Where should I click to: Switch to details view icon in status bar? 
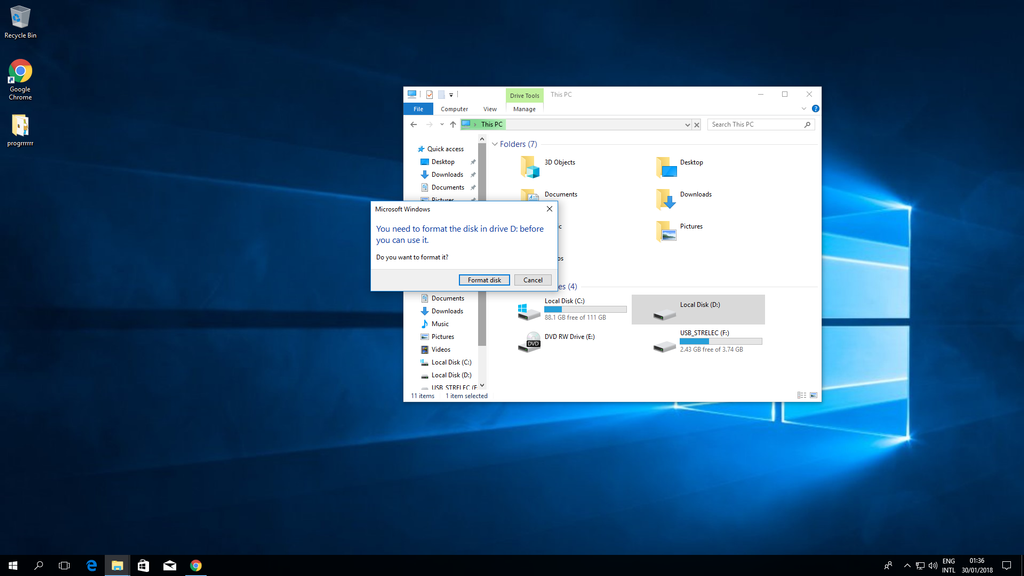[801, 395]
